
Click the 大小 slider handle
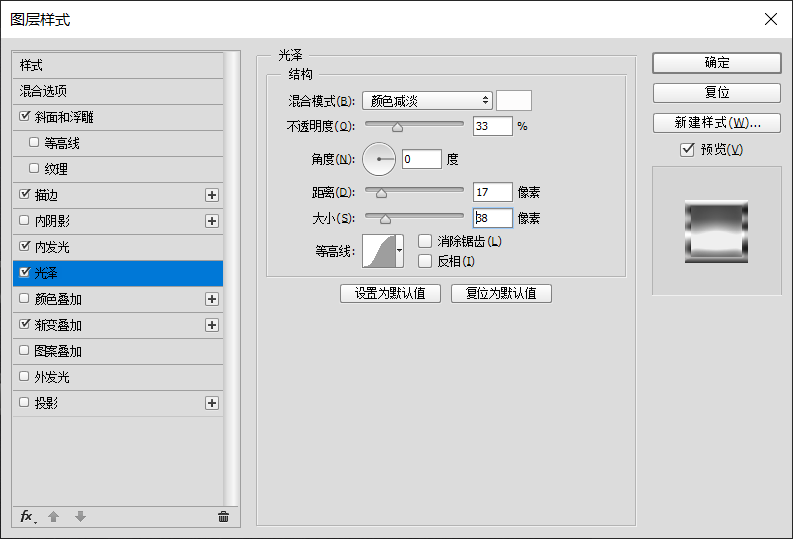click(x=385, y=219)
